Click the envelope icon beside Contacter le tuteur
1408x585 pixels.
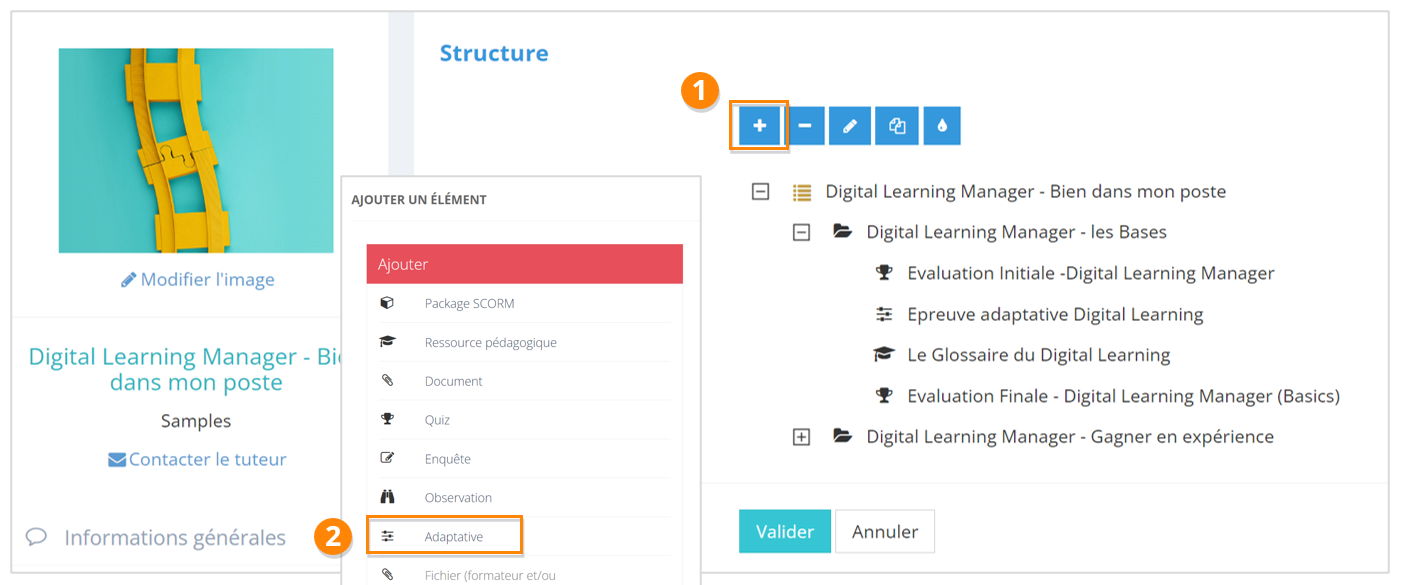click(x=117, y=460)
